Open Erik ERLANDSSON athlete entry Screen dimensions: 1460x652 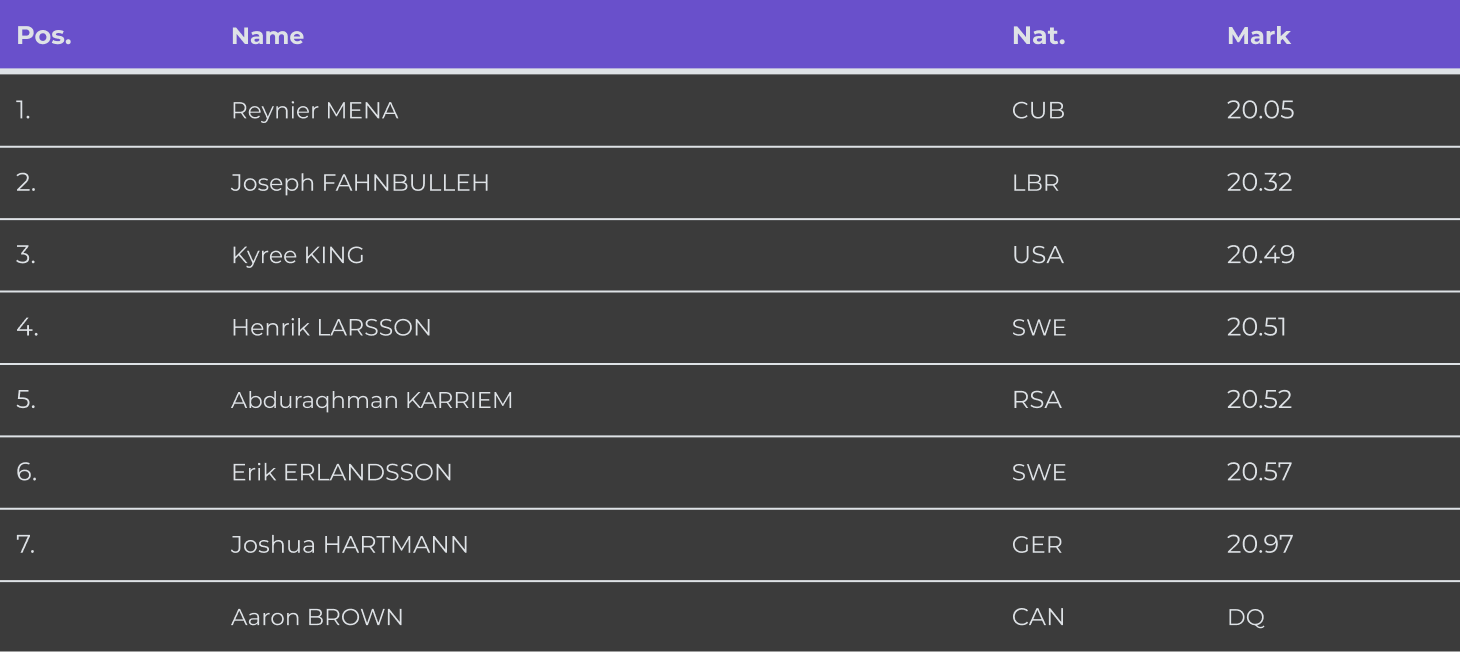pyautogui.click(x=341, y=472)
